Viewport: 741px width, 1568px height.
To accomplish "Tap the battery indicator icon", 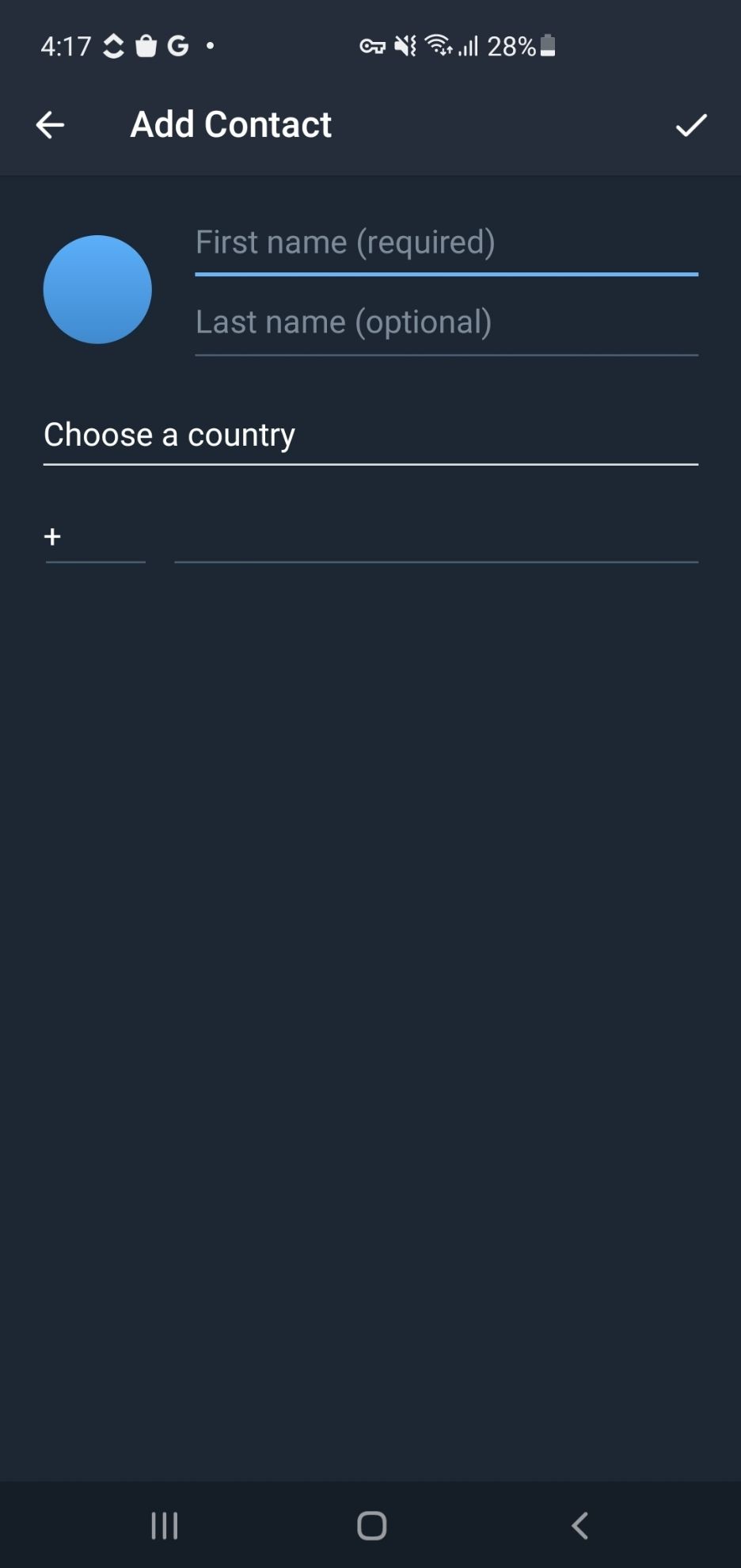I will [547, 46].
